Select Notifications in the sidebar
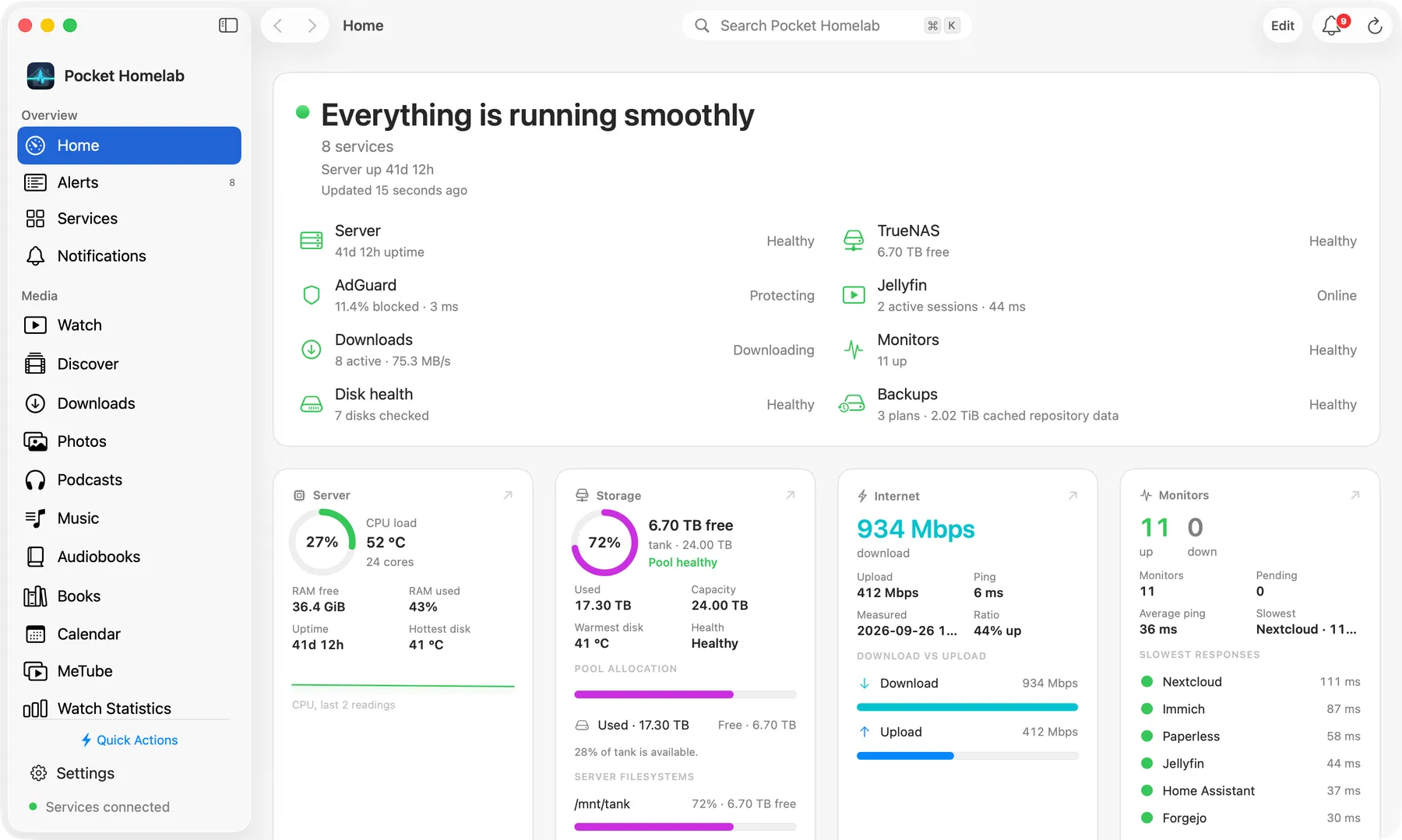 tap(129, 256)
